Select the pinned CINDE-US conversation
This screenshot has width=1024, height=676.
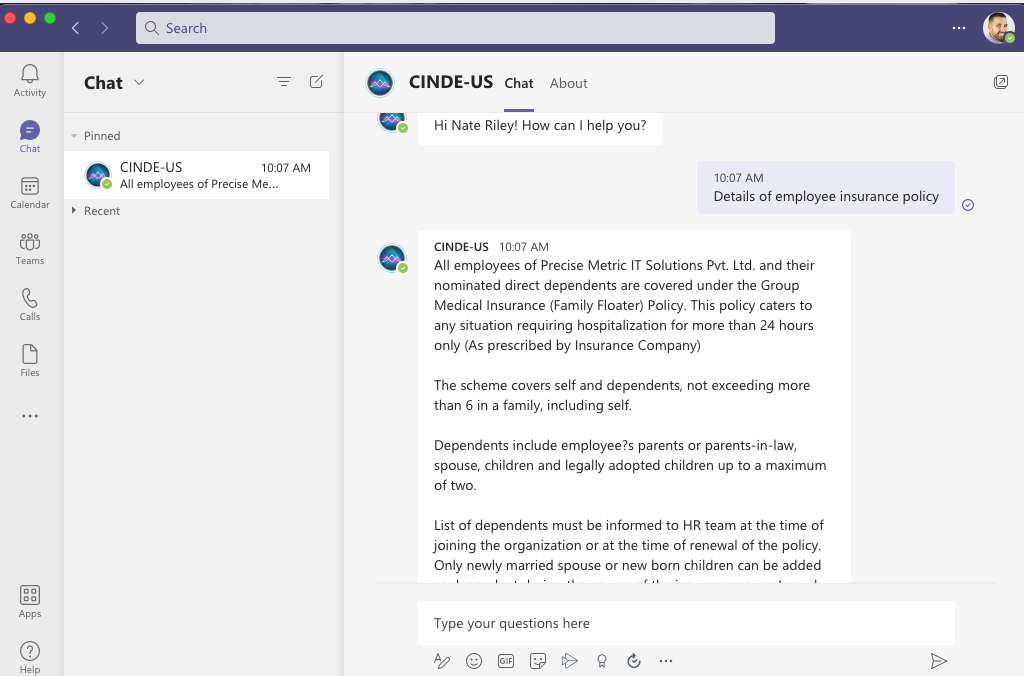click(197, 175)
